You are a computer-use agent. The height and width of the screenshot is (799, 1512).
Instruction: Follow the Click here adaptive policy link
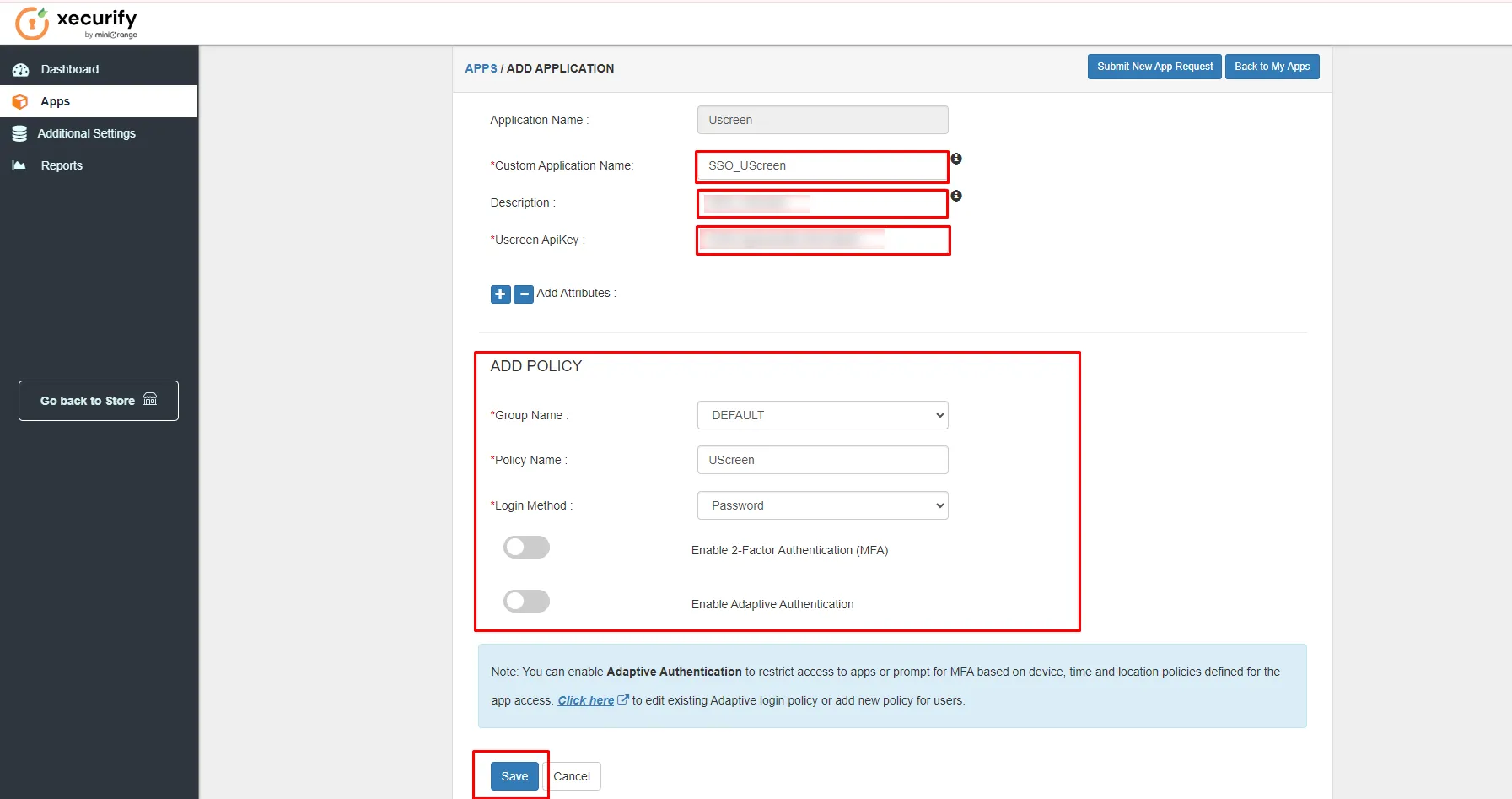coord(586,700)
